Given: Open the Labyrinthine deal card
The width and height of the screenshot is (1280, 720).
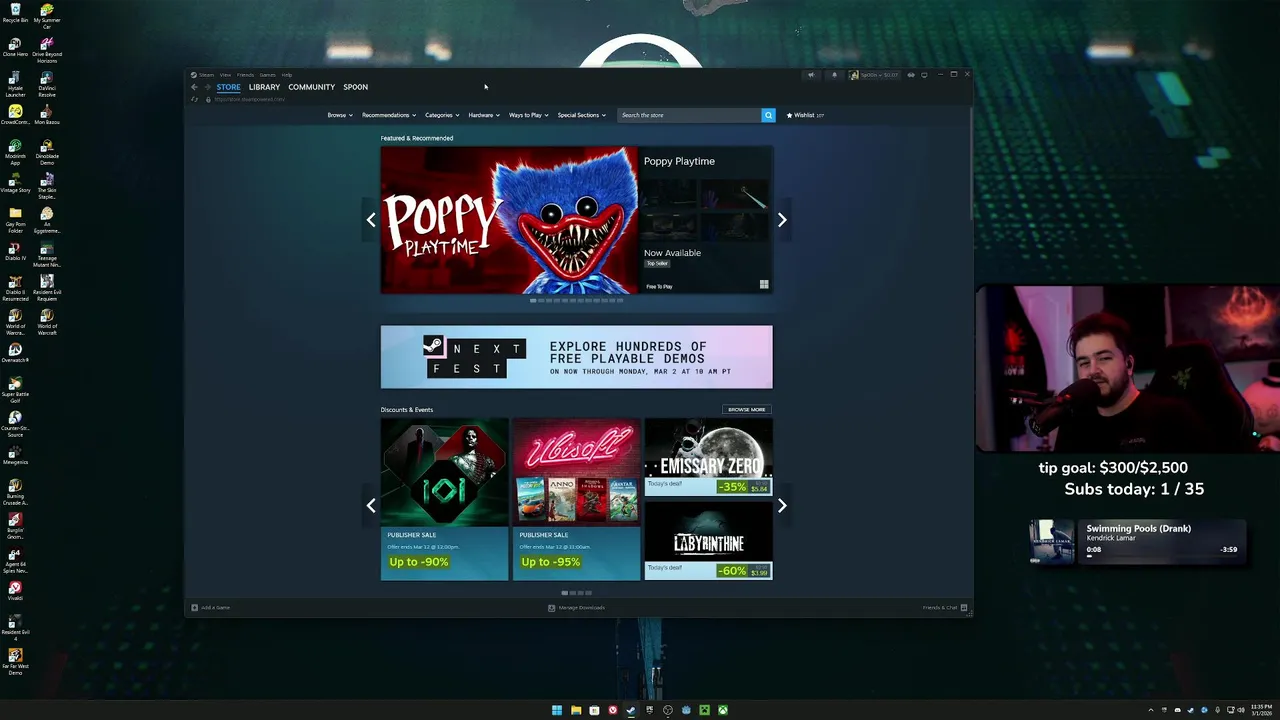Looking at the screenshot, I should click(708, 541).
